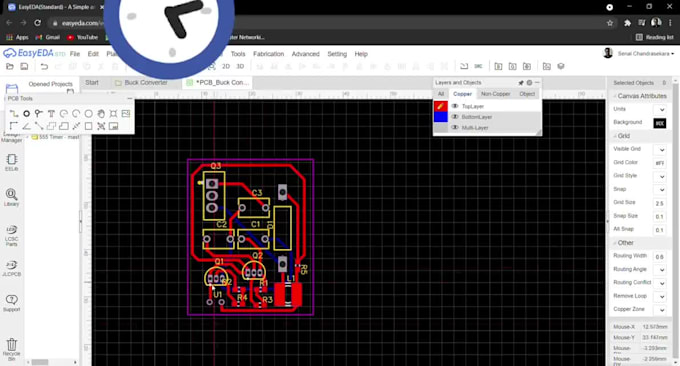Screen dimensions: 680x366
Task: Select the Solid Region tool in PCB Tools
Action: click(x=64, y=126)
